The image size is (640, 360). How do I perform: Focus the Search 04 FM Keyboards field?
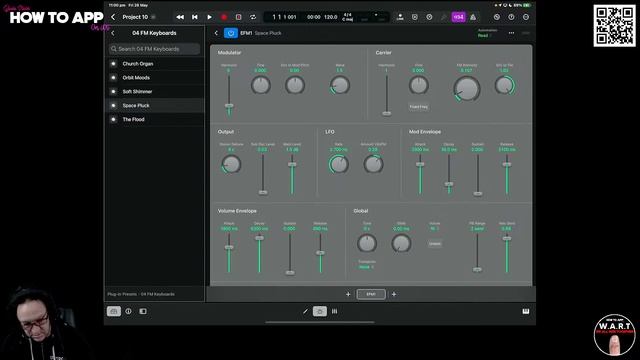(154, 49)
